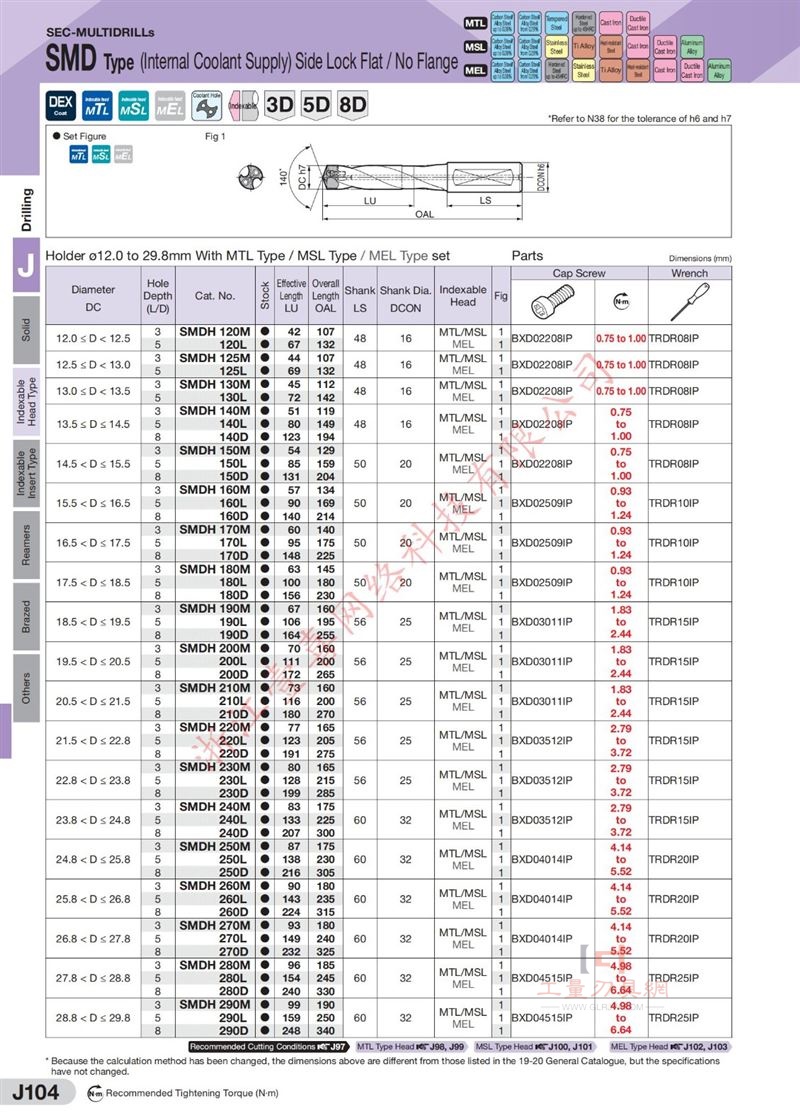Image resolution: width=800 pixels, height=1120 pixels.
Task: Follow MEL Type Head J102, J103 reference
Action: click(669, 1046)
